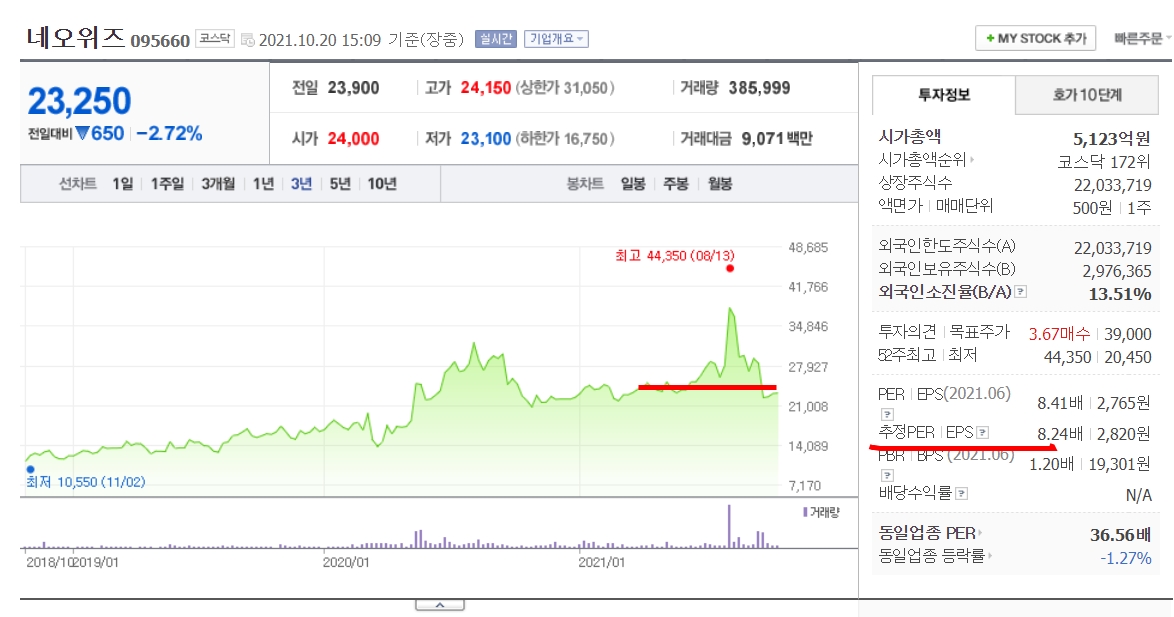Image resolution: width=1174 pixels, height=617 pixels.
Task: Select the 일봉 candle chart
Action: click(633, 183)
